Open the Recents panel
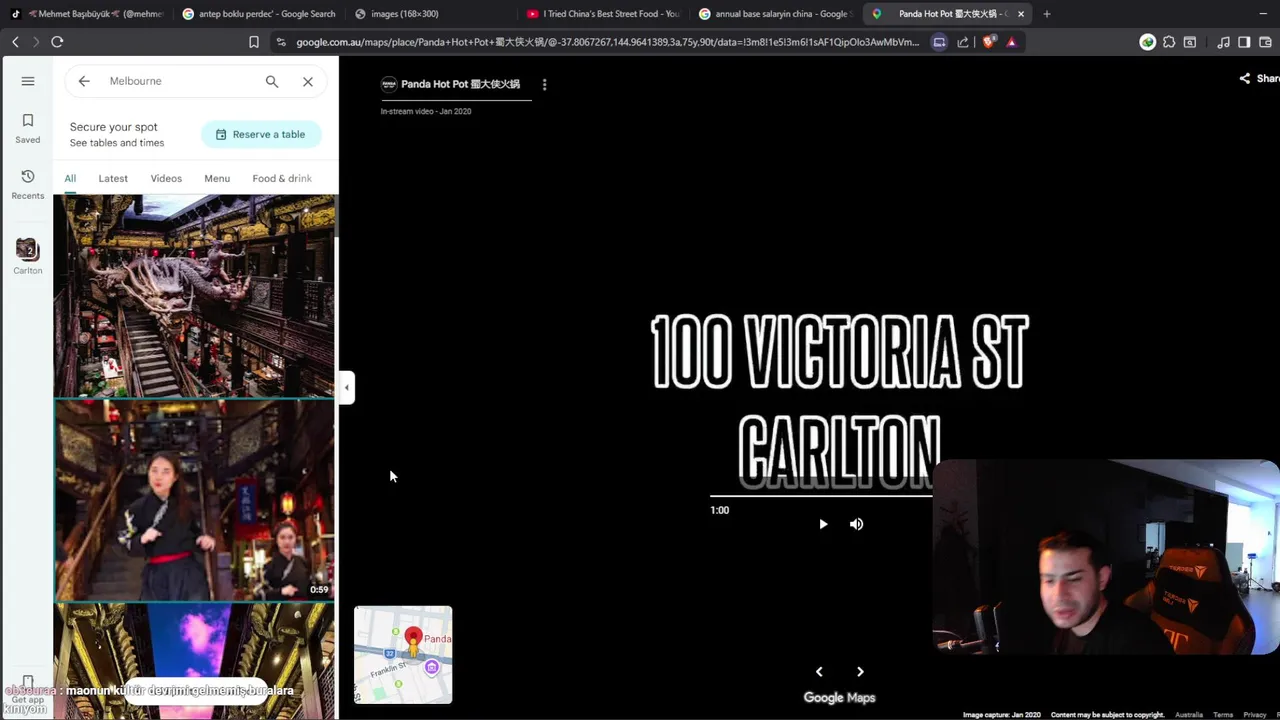 point(28,185)
